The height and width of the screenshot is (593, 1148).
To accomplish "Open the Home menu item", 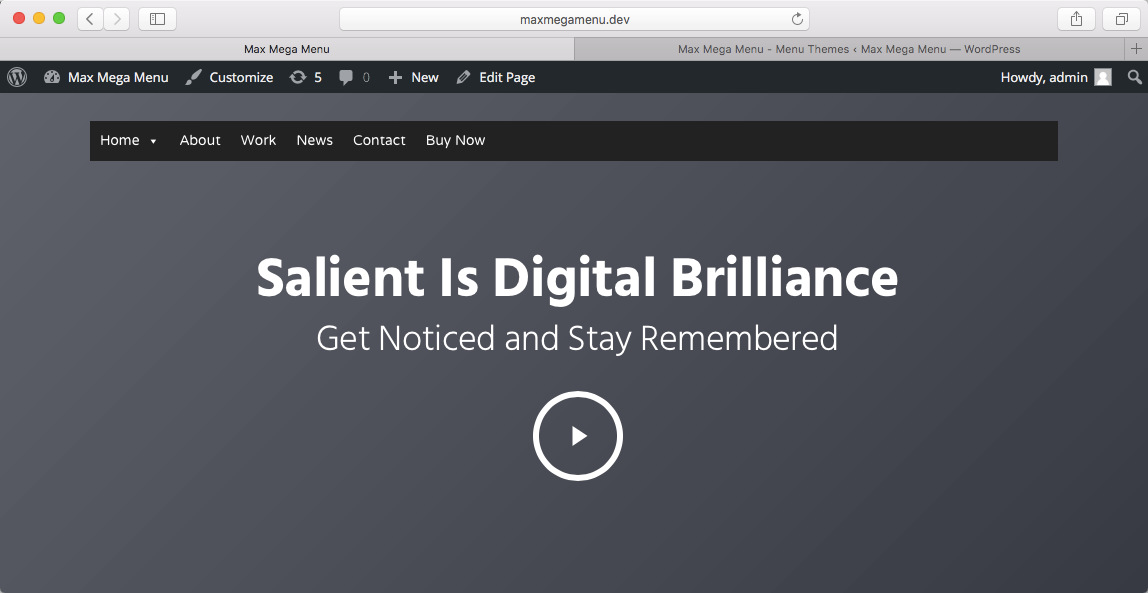I will click(x=120, y=140).
